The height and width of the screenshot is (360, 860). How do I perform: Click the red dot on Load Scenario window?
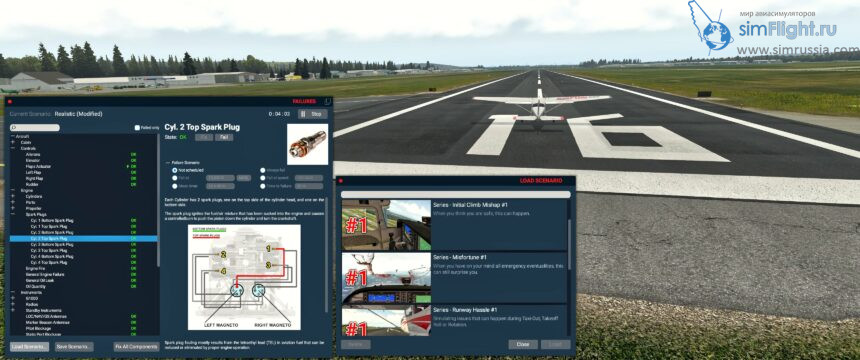(x=341, y=181)
